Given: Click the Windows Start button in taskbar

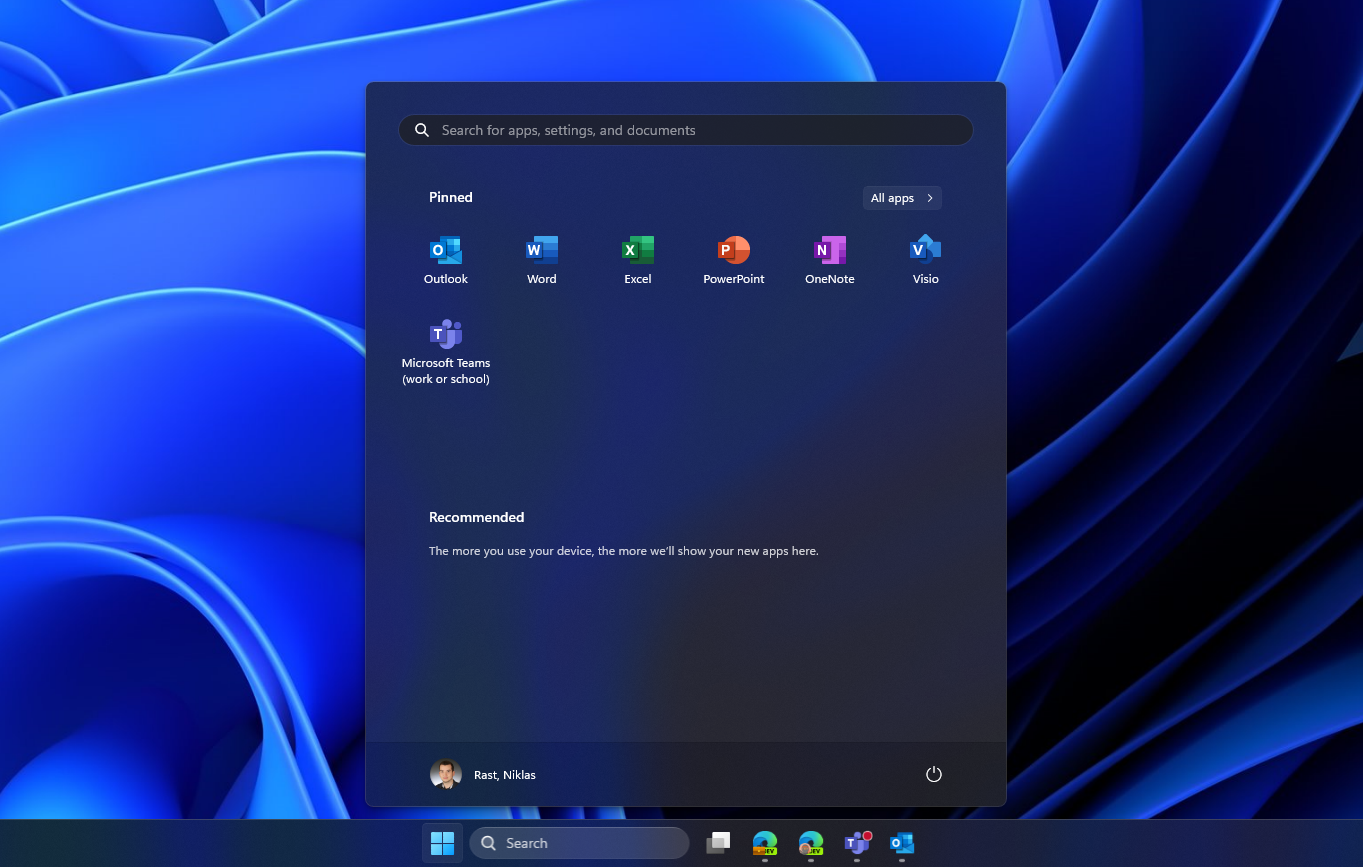Looking at the screenshot, I should coord(442,843).
